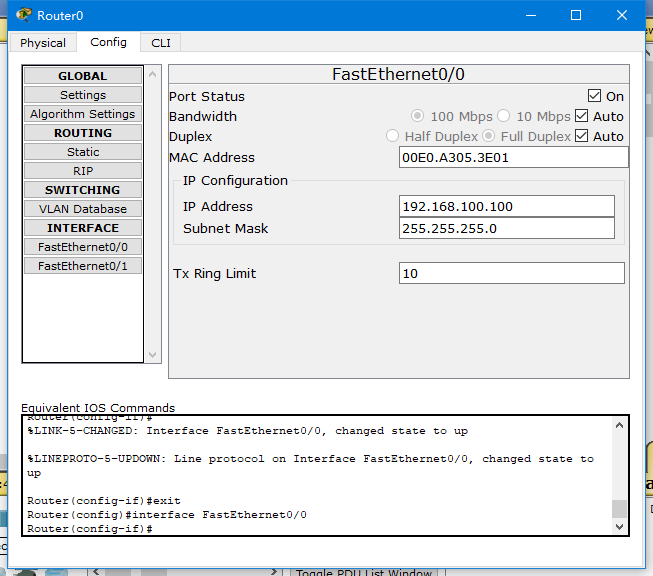Click the ROUTING section header
Screen dimensions: 653x576
click(83, 133)
